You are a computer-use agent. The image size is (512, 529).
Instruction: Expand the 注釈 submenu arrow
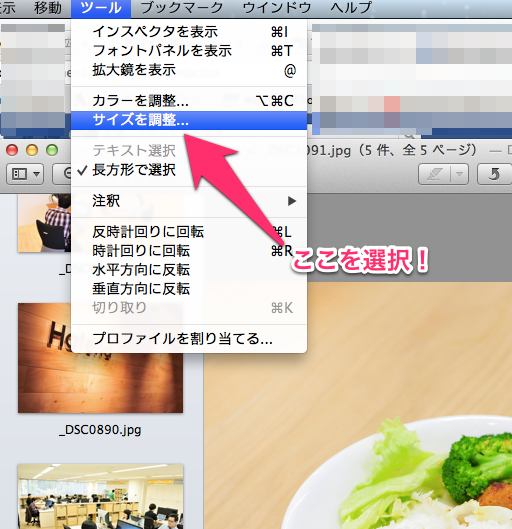point(292,201)
